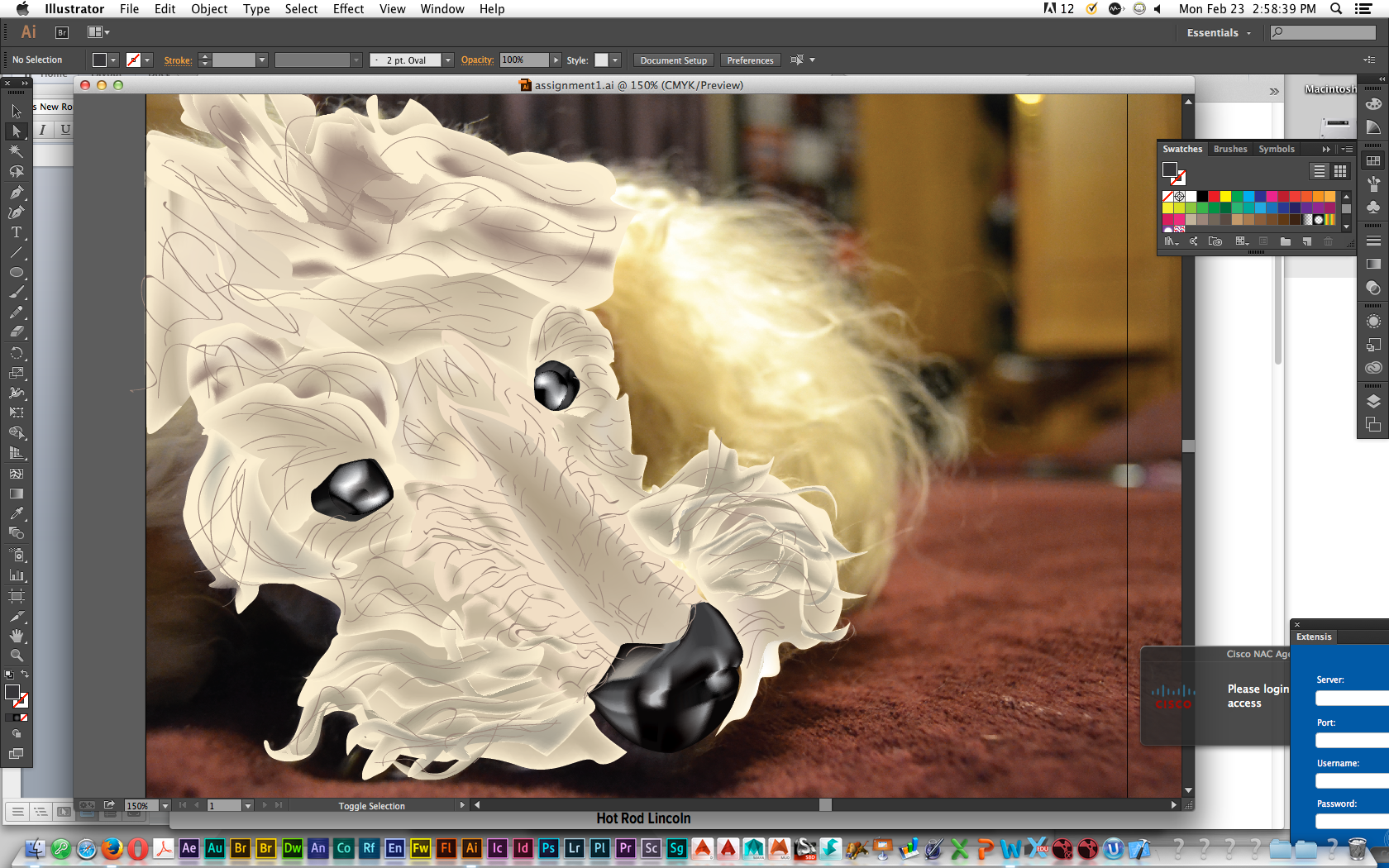Image resolution: width=1389 pixels, height=868 pixels.
Task: Reset default fill and stroke colors
Action: coord(9,675)
